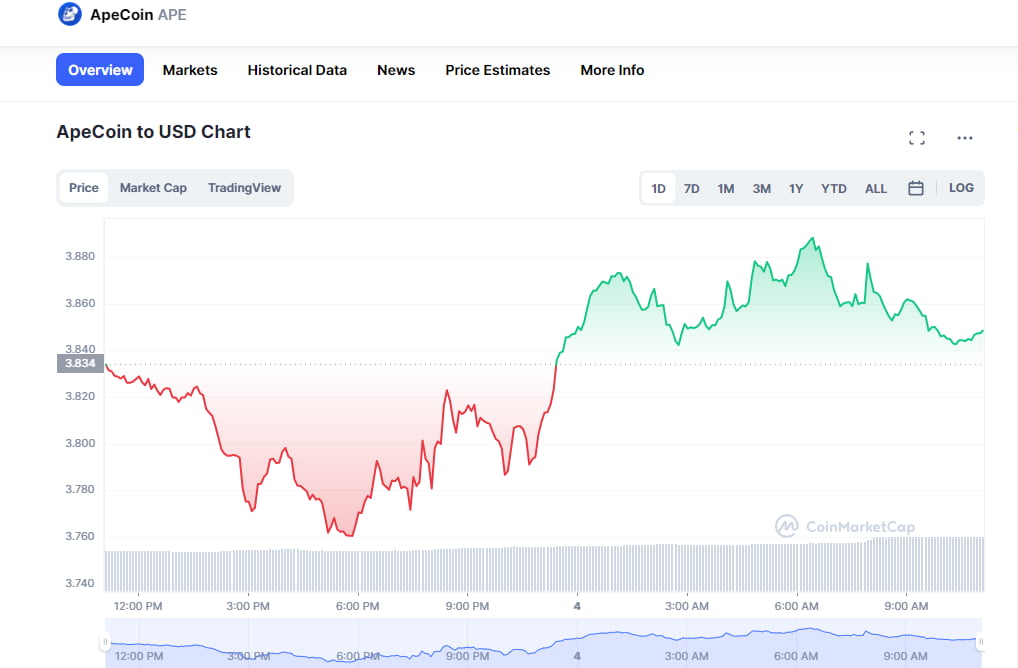Open the Historical Data tab
This screenshot has height=668, width=1018.
coord(297,70)
